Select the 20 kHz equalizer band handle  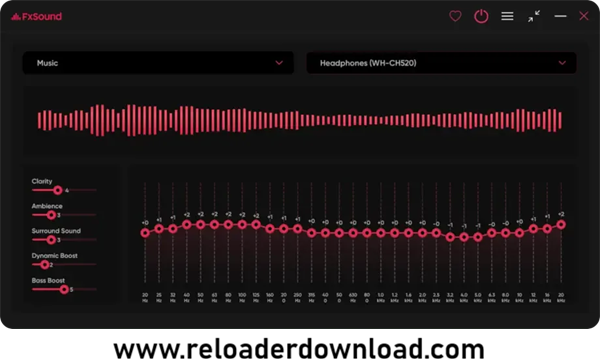tap(561, 225)
